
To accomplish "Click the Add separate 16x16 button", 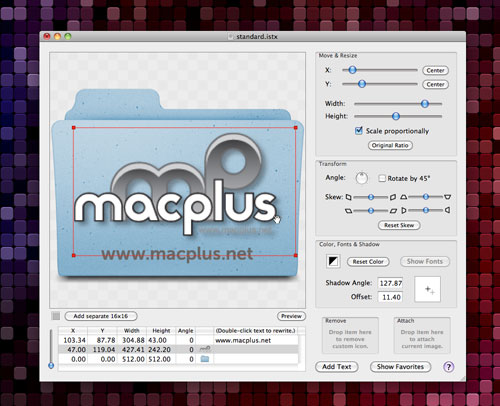I will pyautogui.click(x=101, y=316).
